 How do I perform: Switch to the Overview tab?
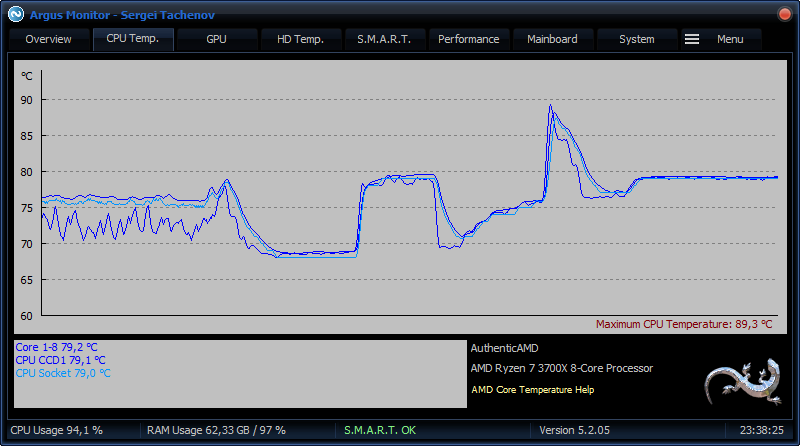(x=48, y=39)
